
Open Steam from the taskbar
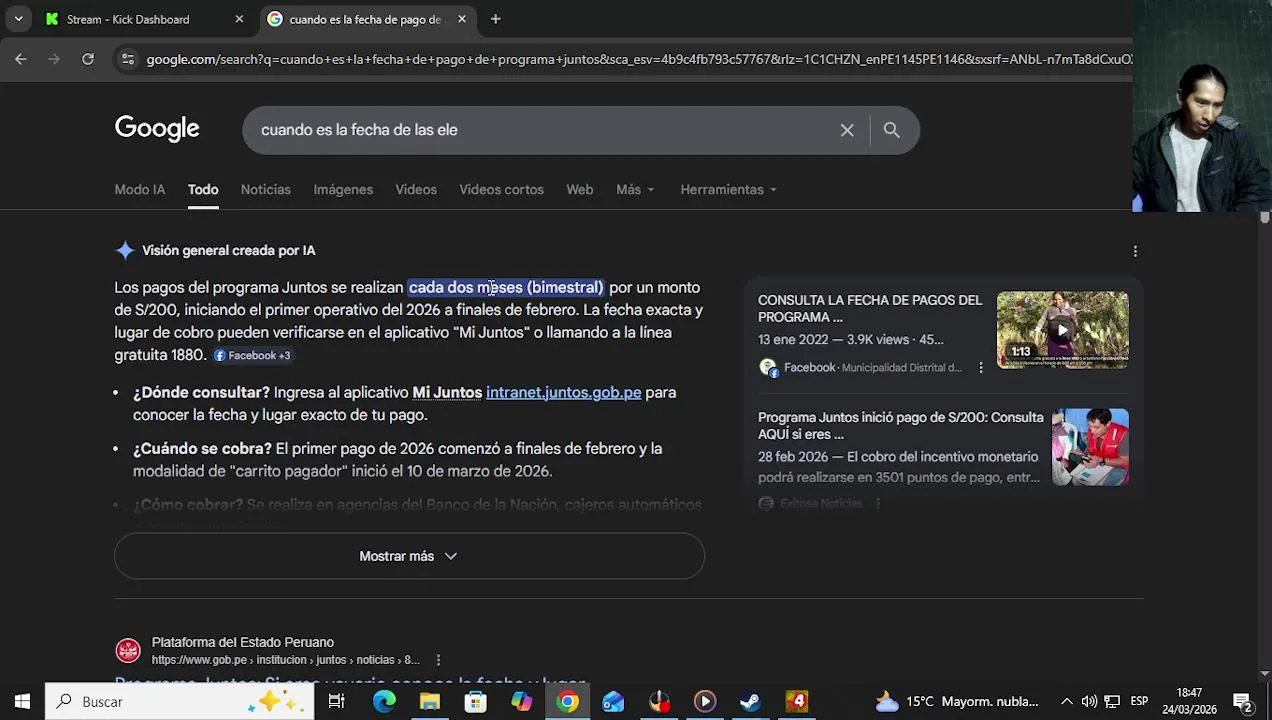tap(750, 701)
